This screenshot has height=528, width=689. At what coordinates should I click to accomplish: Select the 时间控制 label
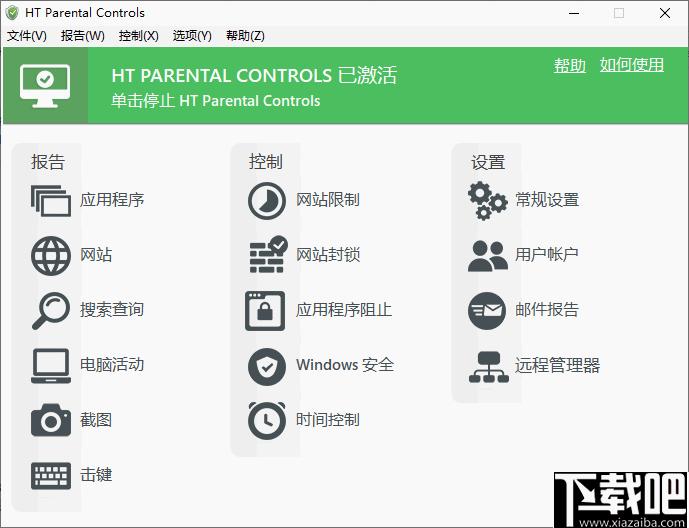pos(328,420)
